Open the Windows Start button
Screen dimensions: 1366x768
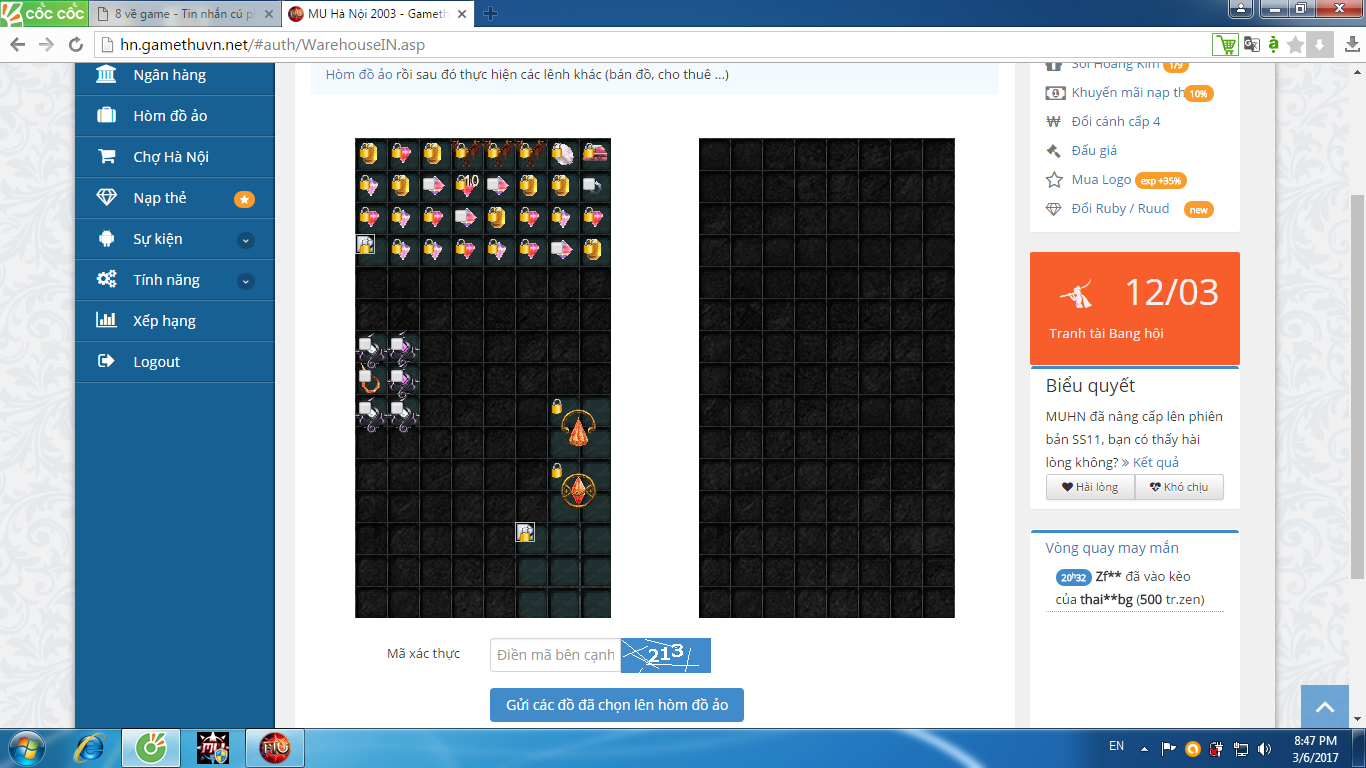pyautogui.click(x=27, y=748)
